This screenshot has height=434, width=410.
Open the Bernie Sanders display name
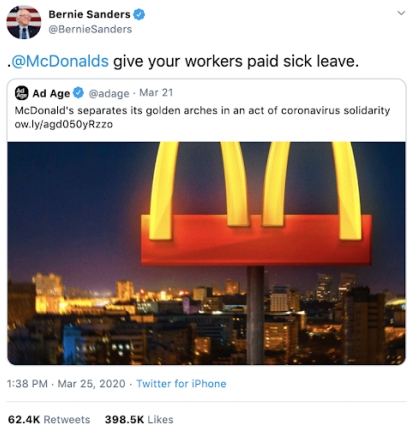coord(89,14)
